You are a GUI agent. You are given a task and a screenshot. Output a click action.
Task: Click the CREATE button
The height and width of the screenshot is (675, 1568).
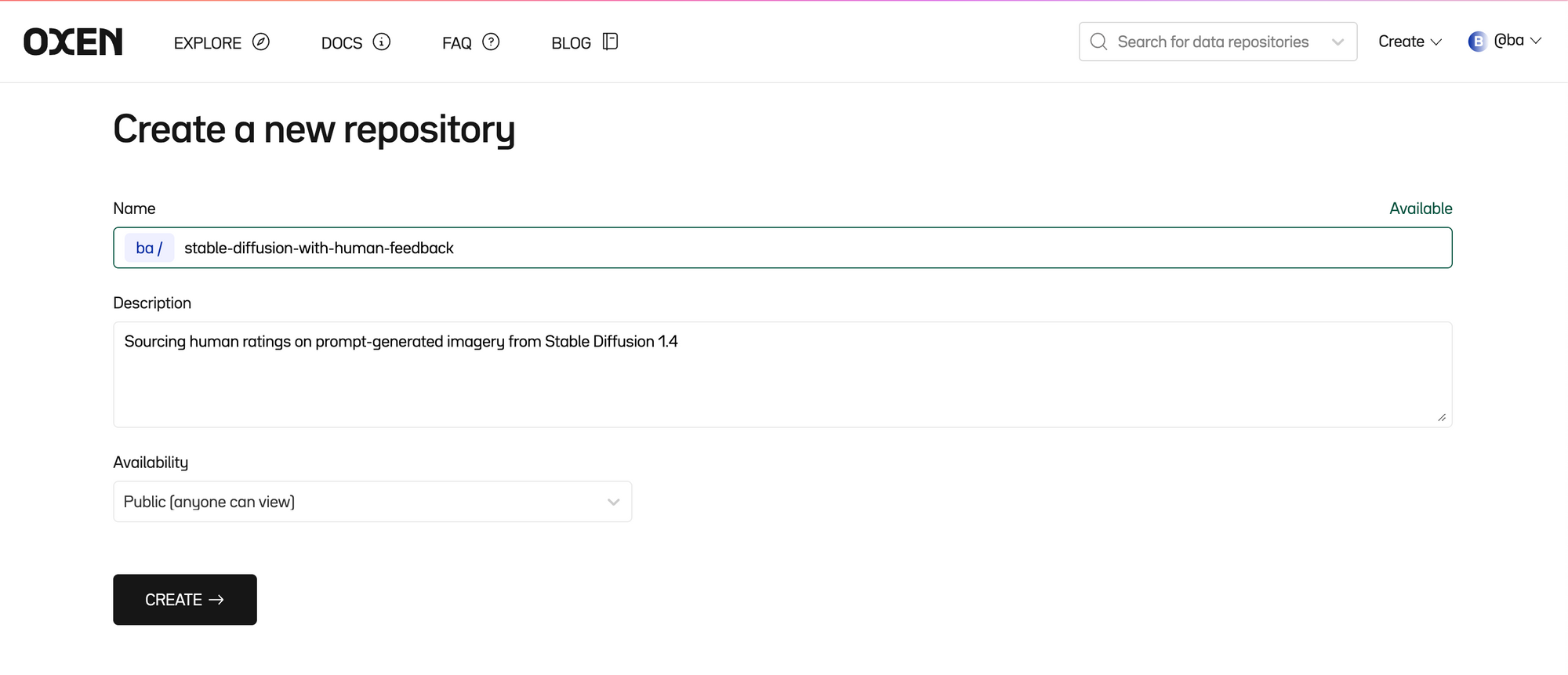[x=185, y=600]
